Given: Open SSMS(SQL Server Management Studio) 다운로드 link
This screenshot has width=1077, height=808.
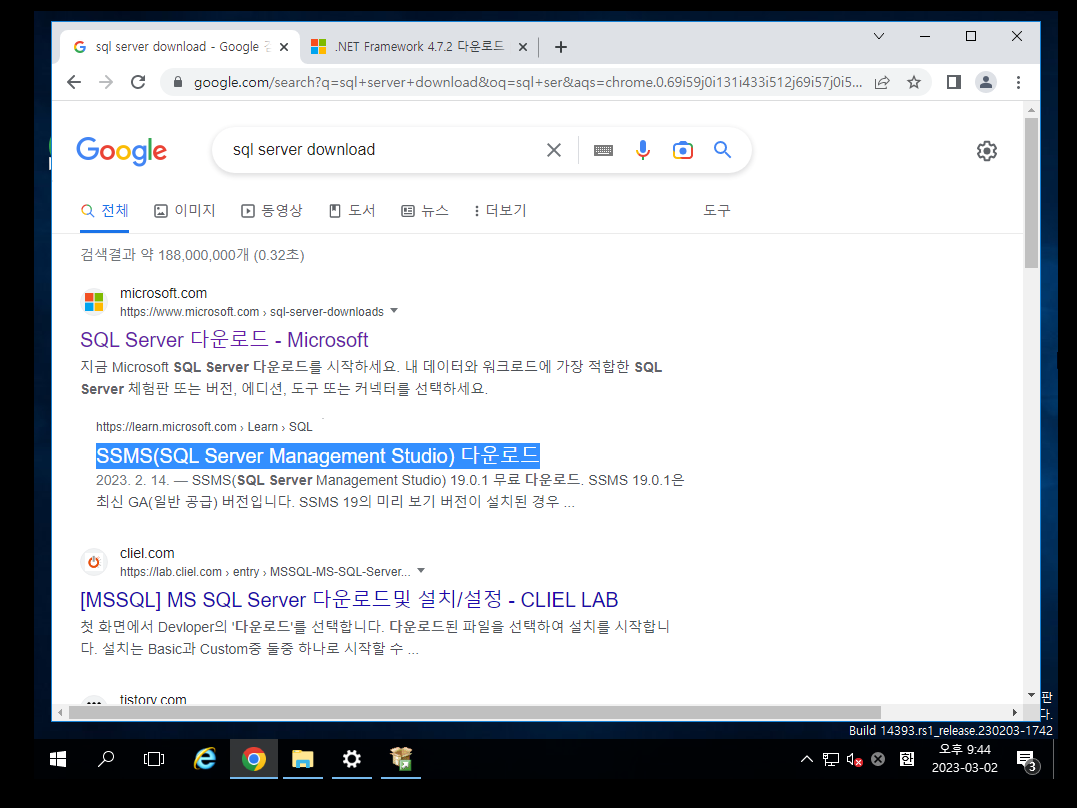Looking at the screenshot, I should [x=317, y=456].
